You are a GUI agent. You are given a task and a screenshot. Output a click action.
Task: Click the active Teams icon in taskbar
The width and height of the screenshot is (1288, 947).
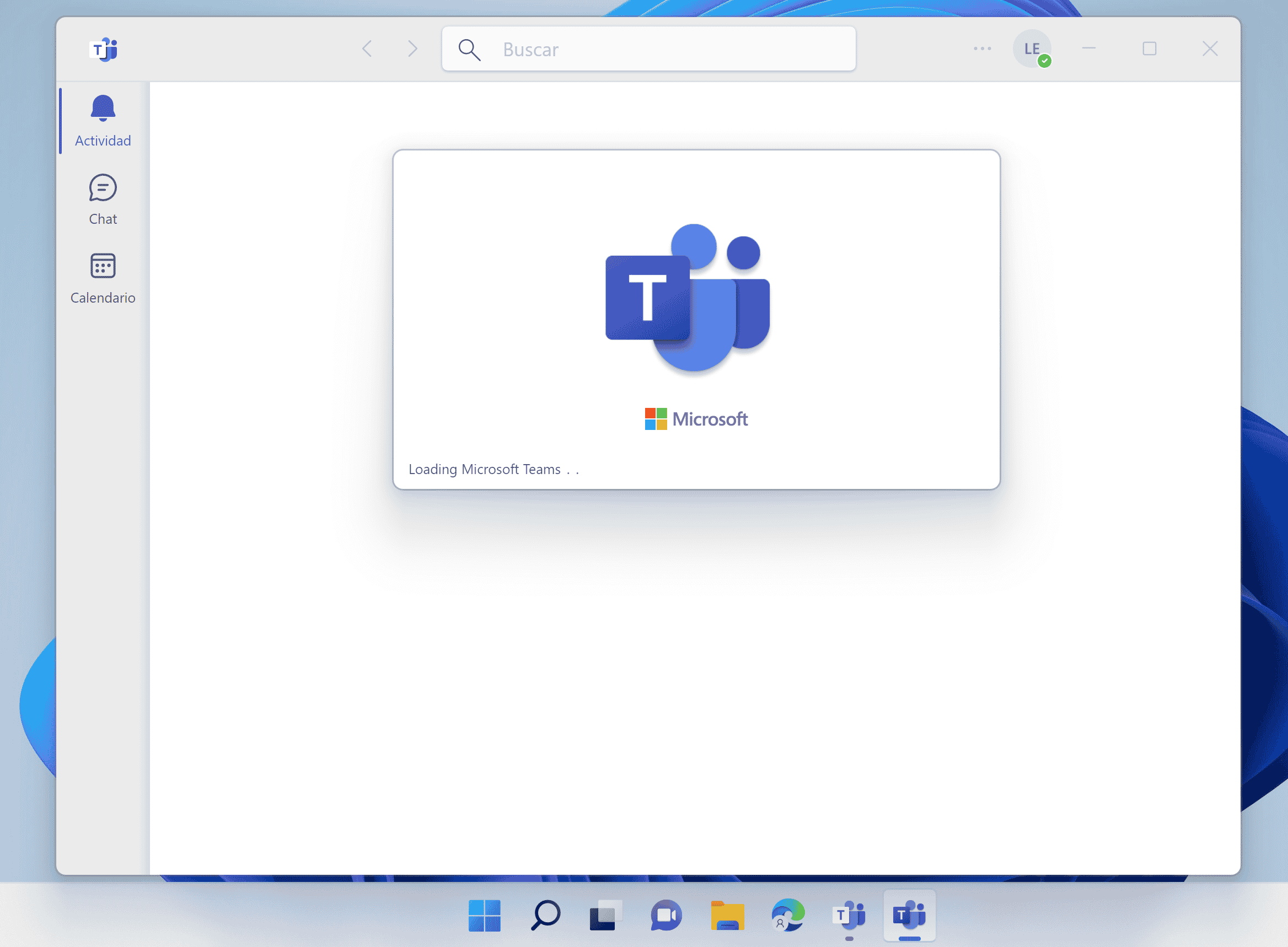[910, 916]
